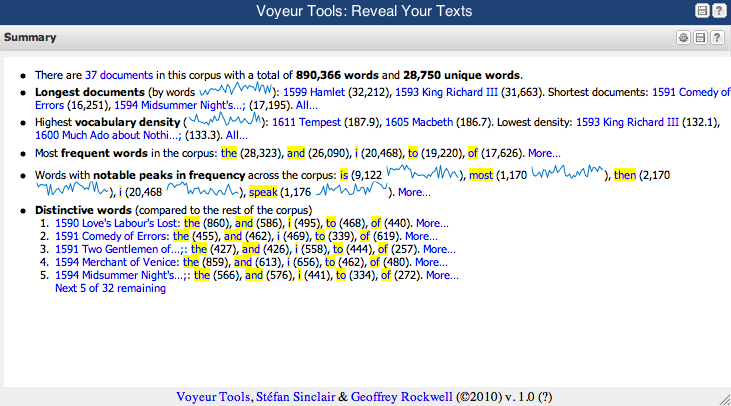Open 1593 King Richard III lowest density link
Viewport: 731px width, 406px height.
pos(627,122)
